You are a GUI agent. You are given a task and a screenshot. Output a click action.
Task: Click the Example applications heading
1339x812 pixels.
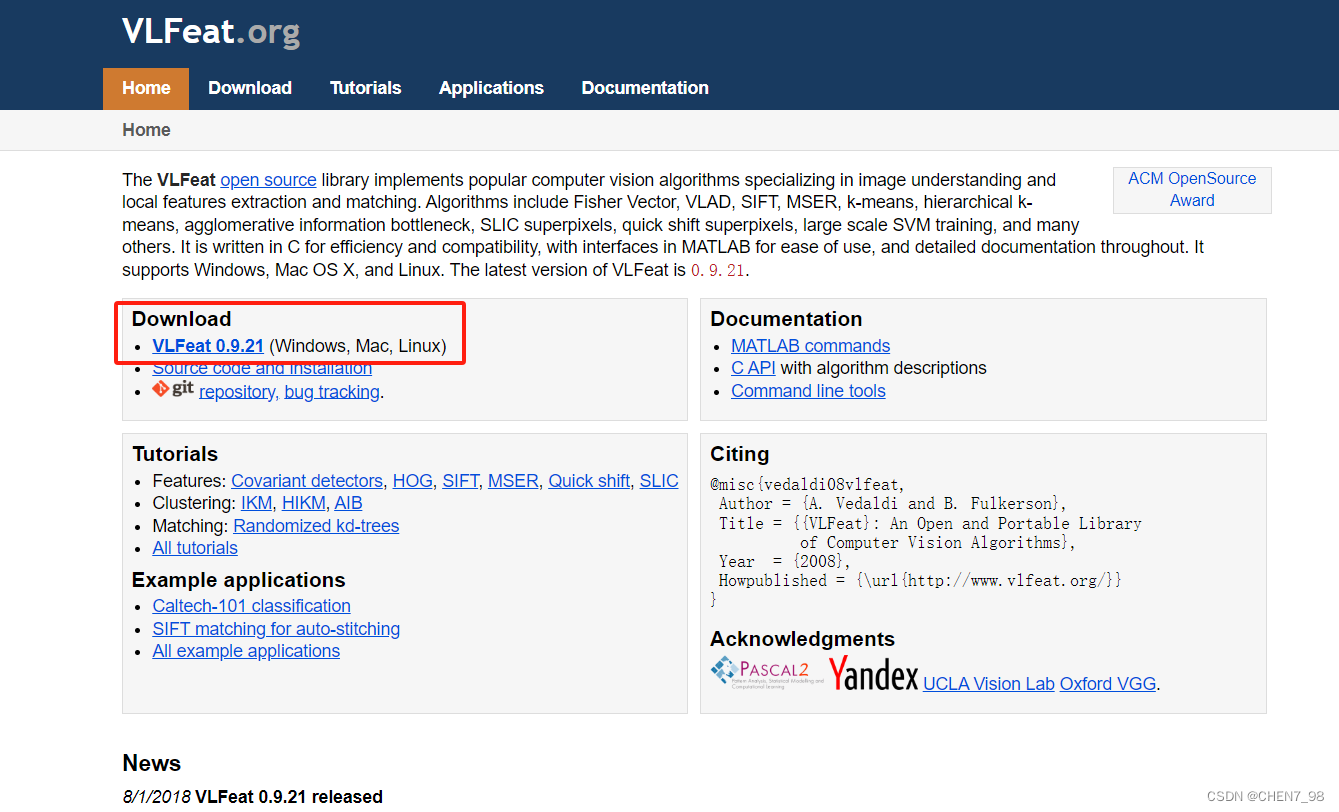pos(239,580)
